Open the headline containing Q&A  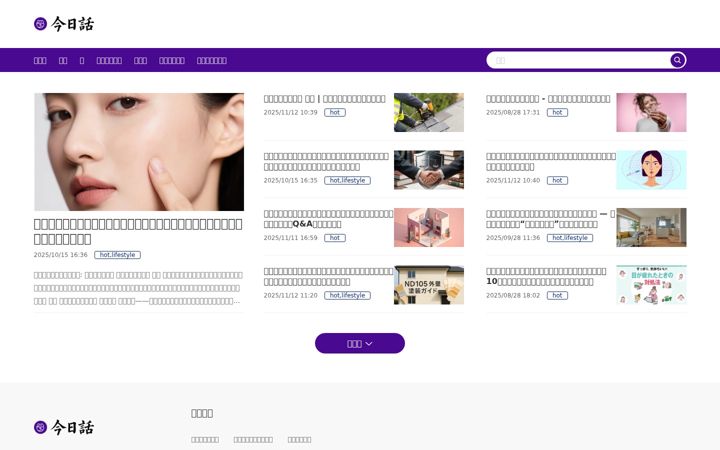click(x=328, y=219)
